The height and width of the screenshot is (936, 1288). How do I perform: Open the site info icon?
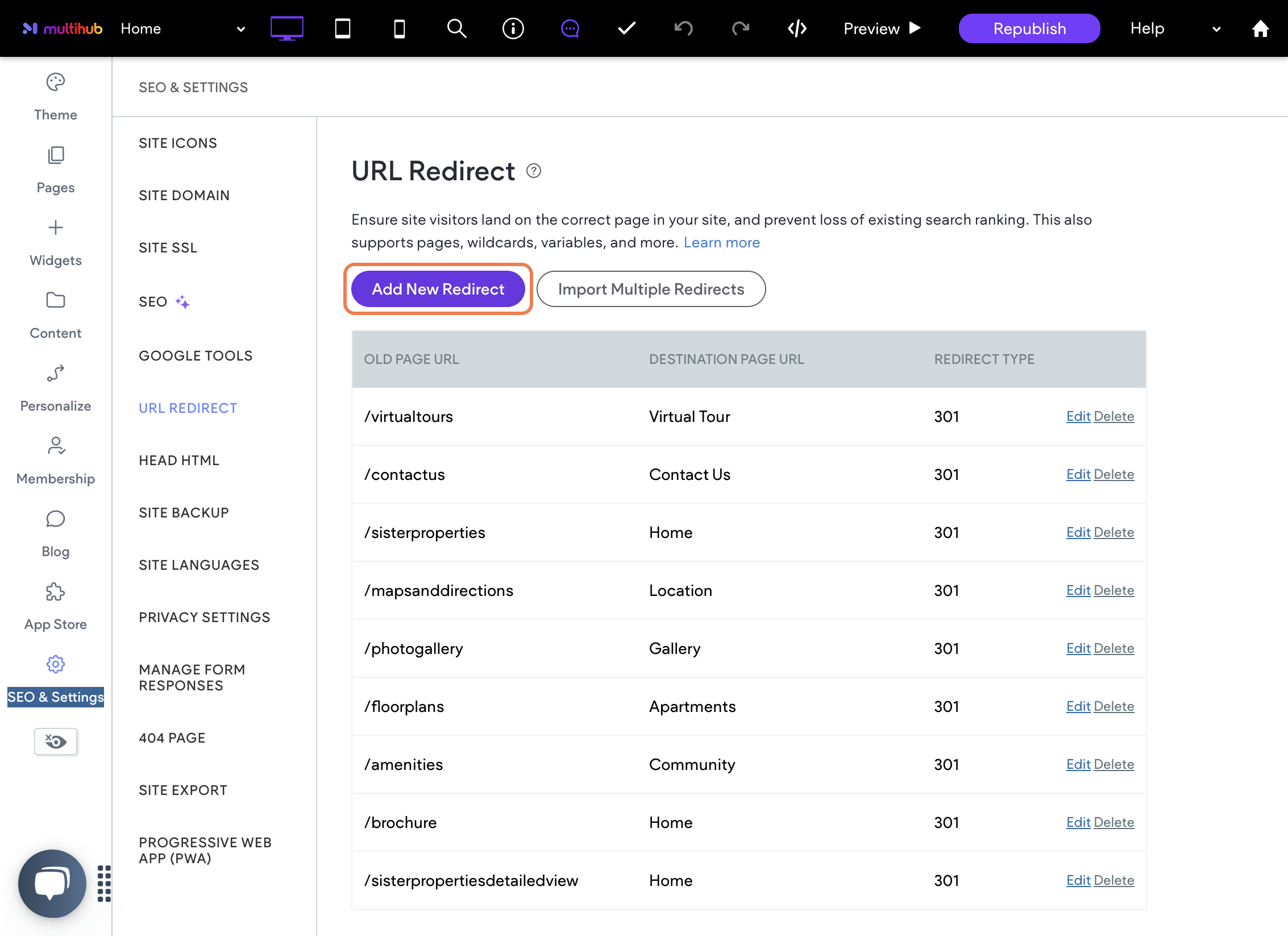(513, 28)
